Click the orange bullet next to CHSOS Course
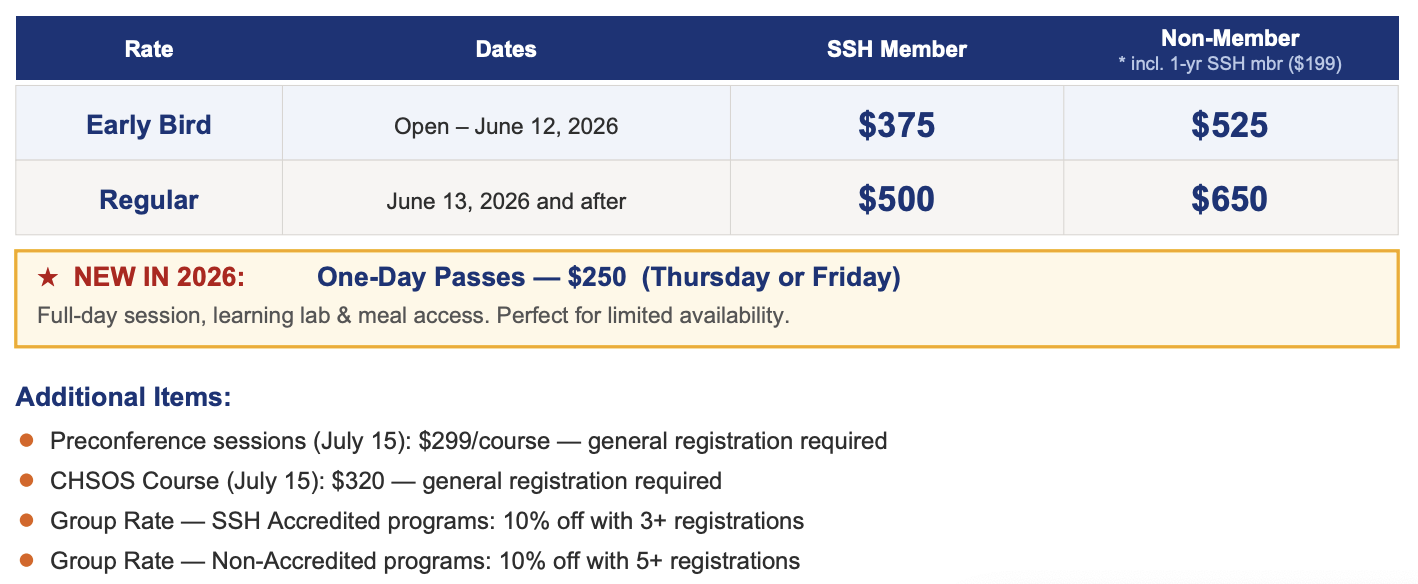The image size is (1418, 584). click(x=27, y=480)
